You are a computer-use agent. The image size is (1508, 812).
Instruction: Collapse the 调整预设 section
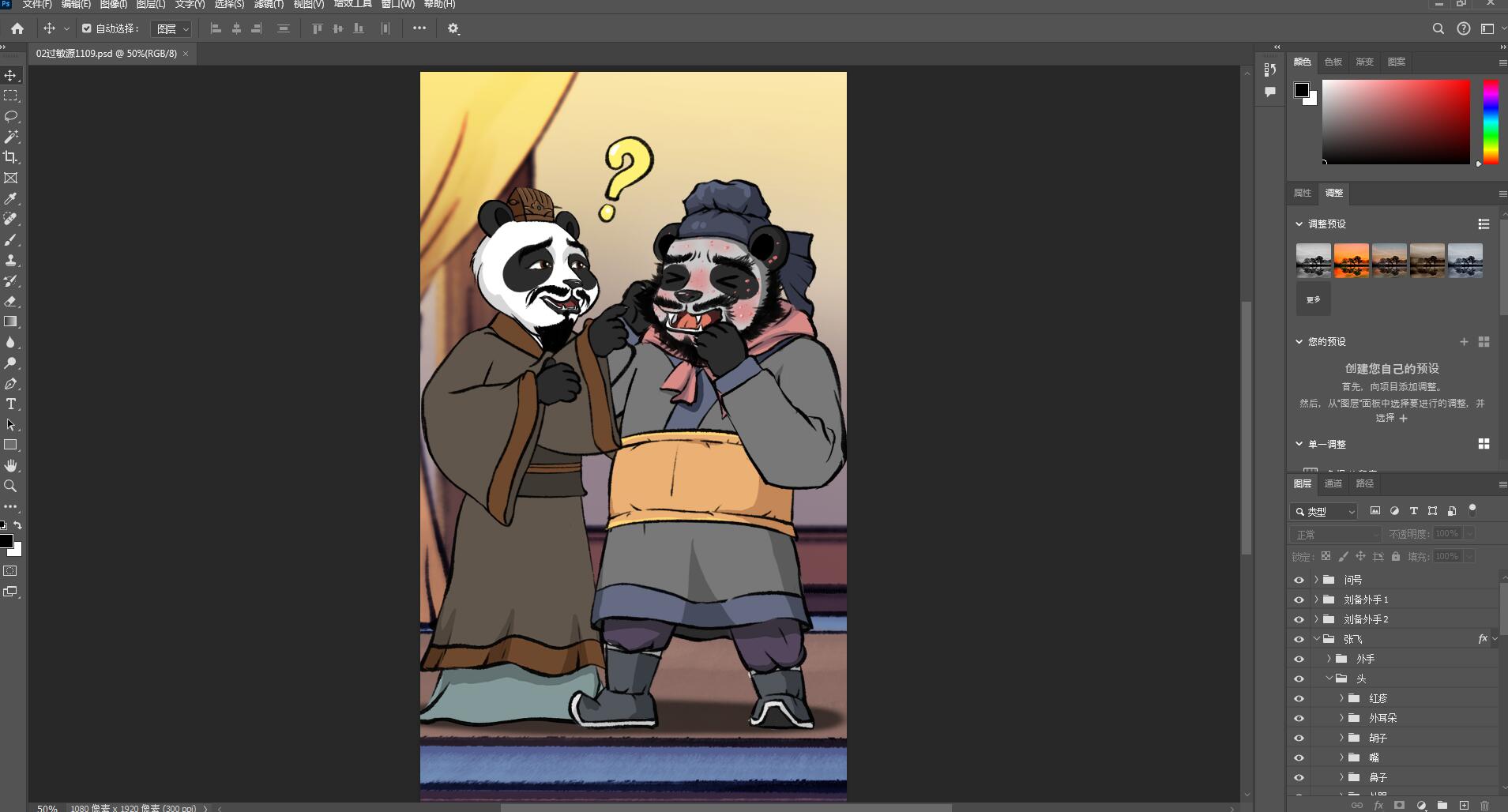1299,224
